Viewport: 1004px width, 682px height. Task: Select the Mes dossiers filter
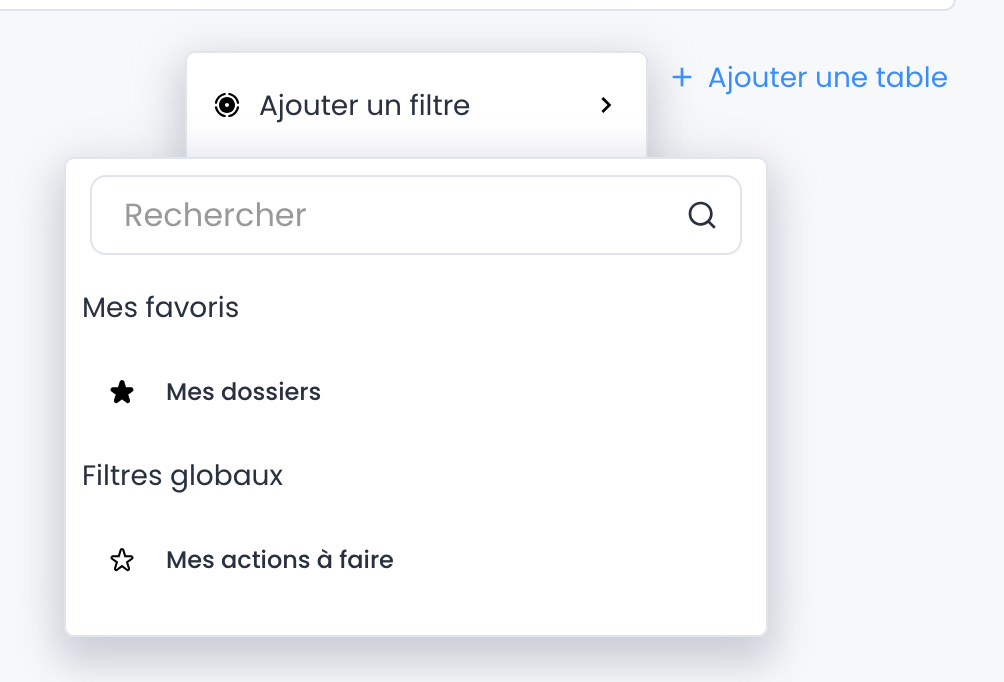(x=243, y=392)
